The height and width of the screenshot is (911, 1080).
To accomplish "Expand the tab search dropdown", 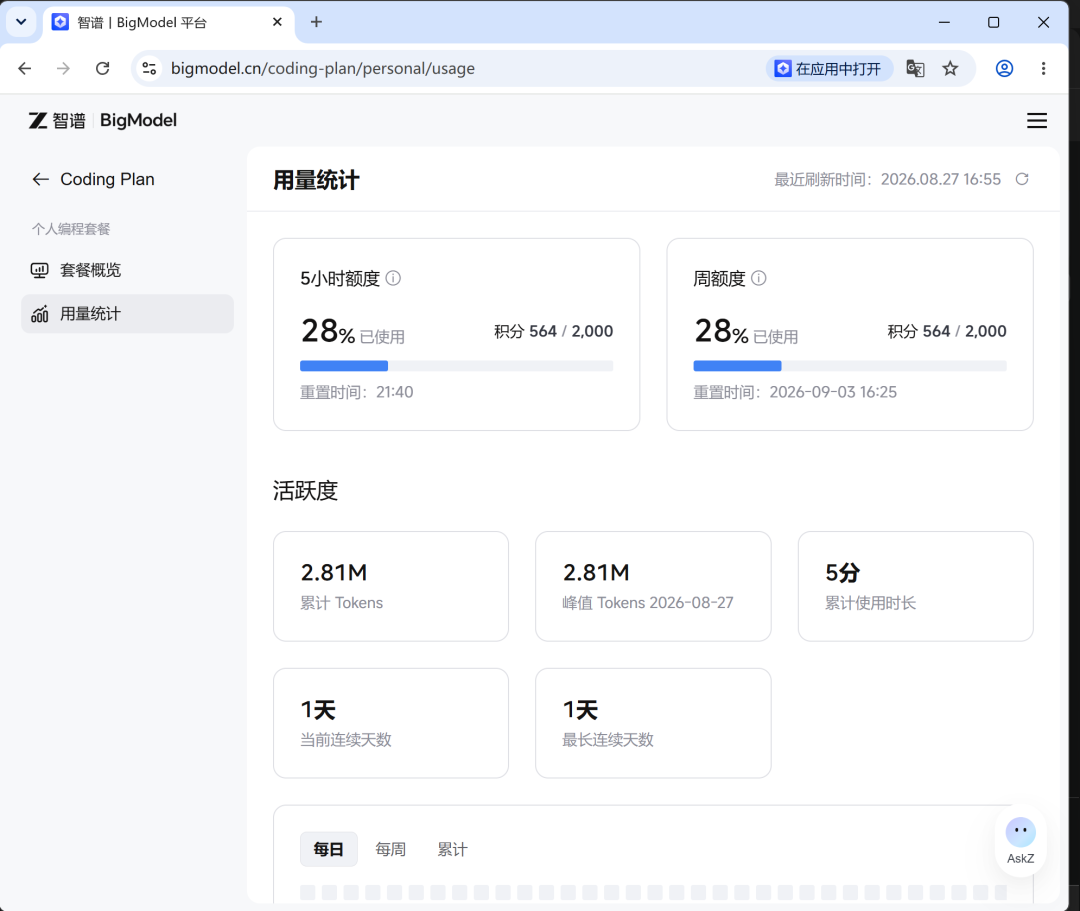I will click(21, 22).
